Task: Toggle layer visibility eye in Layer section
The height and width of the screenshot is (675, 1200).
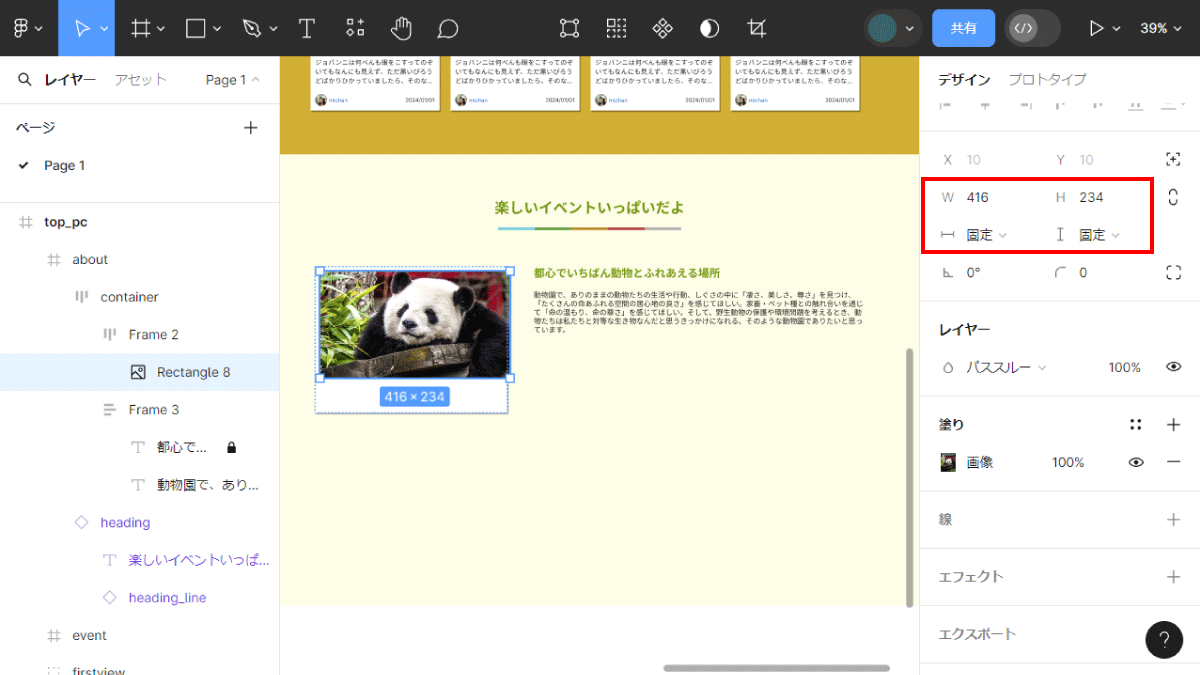Action: [x=1174, y=367]
